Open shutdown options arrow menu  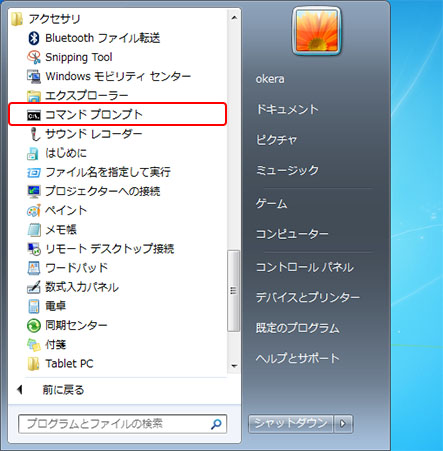point(343,424)
